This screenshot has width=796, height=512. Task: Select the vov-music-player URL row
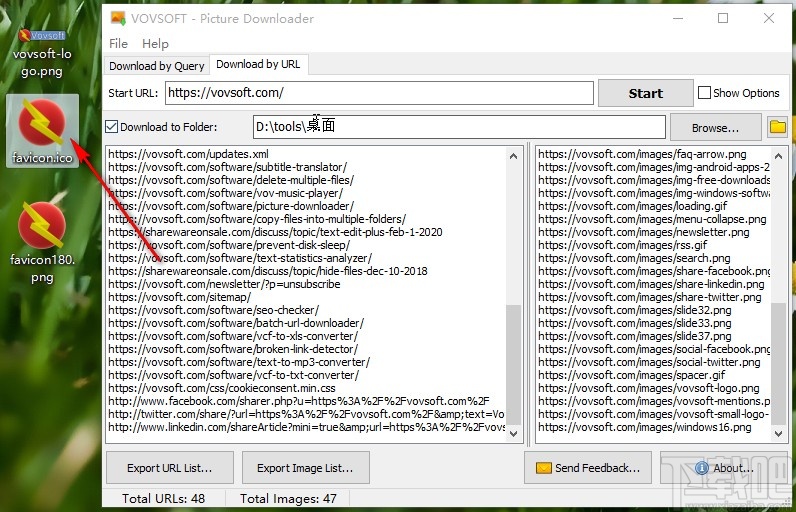point(306,193)
